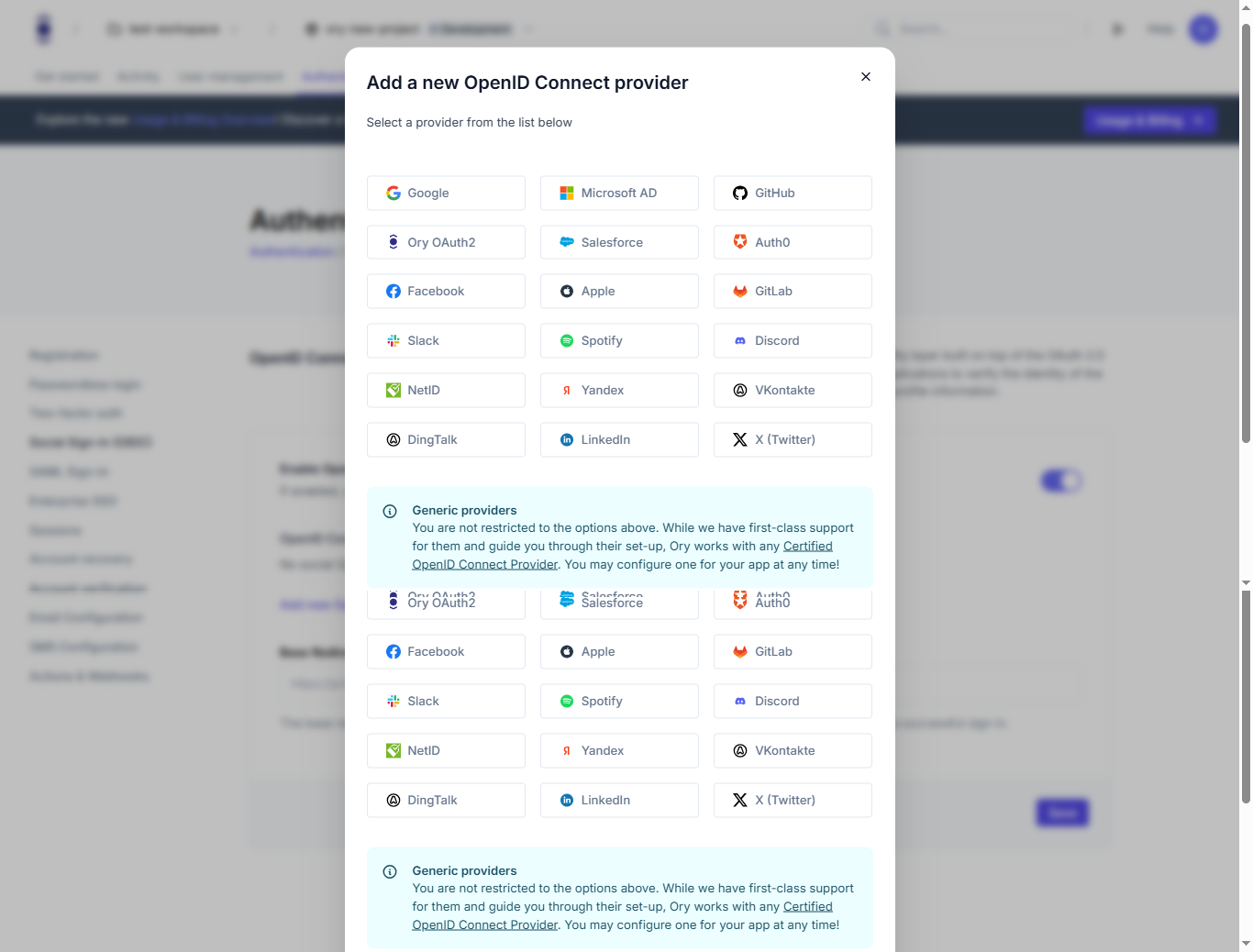The width and height of the screenshot is (1253, 952).
Task: Switch to the Authentication tab
Action: coord(323,77)
